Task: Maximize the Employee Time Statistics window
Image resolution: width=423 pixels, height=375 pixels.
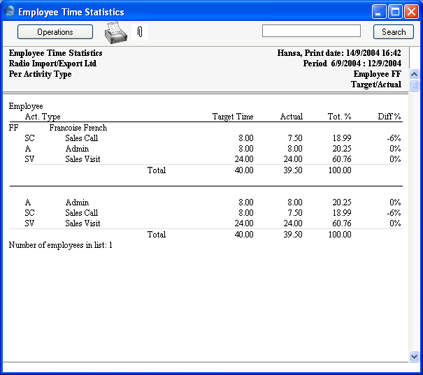Action: 395,12
